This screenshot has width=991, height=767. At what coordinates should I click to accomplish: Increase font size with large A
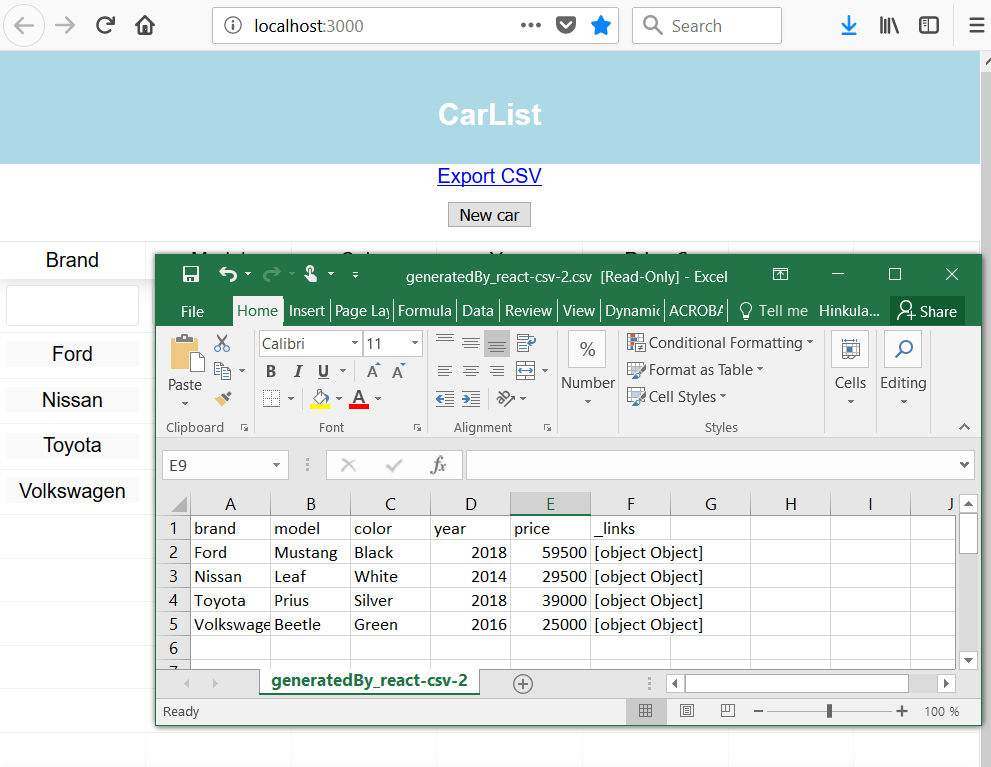click(x=374, y=371)
